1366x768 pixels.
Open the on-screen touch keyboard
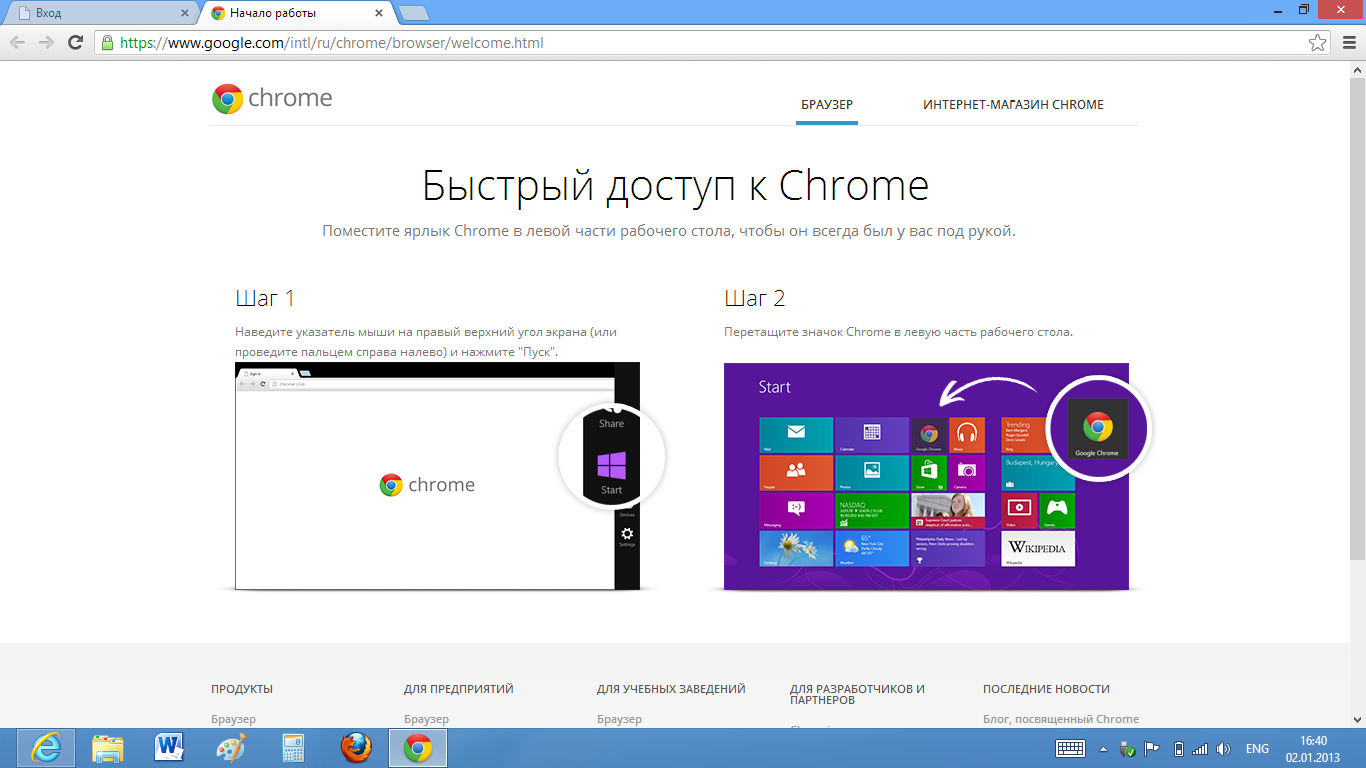tap(1071, 748)
